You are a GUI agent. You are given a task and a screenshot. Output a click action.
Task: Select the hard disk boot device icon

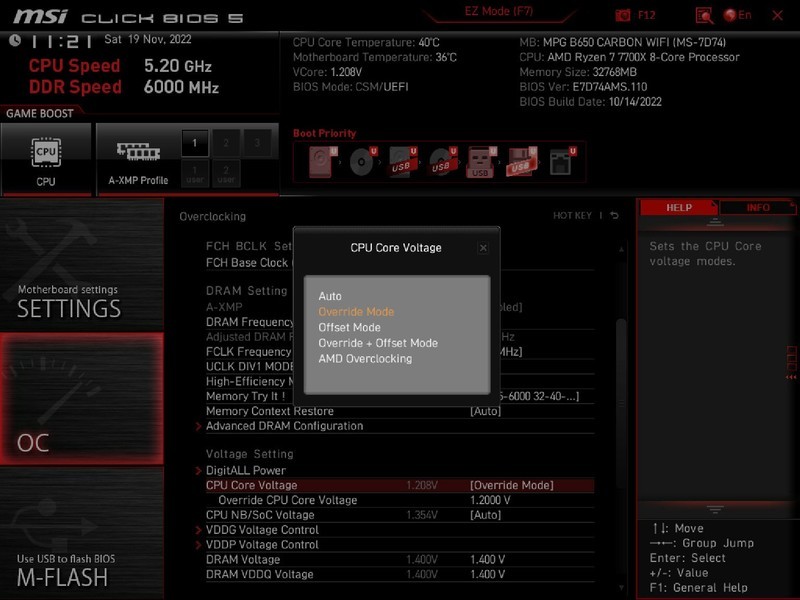322,162
